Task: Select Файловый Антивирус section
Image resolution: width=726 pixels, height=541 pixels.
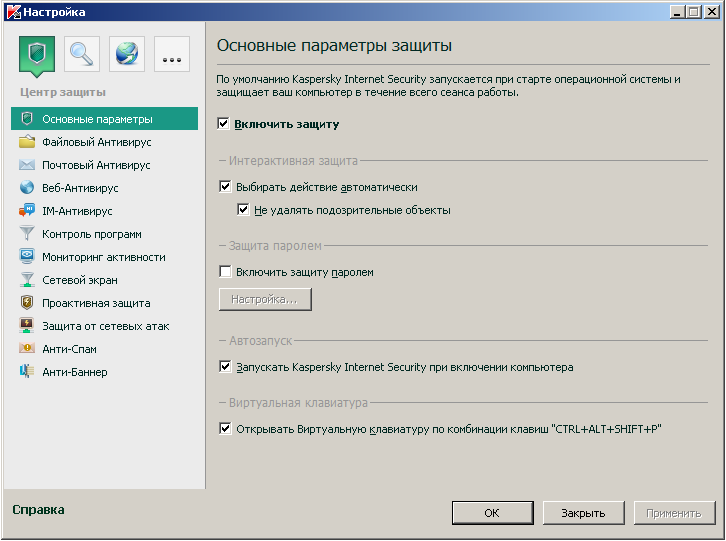Action: pyautogui.click(x=105, y=142)
